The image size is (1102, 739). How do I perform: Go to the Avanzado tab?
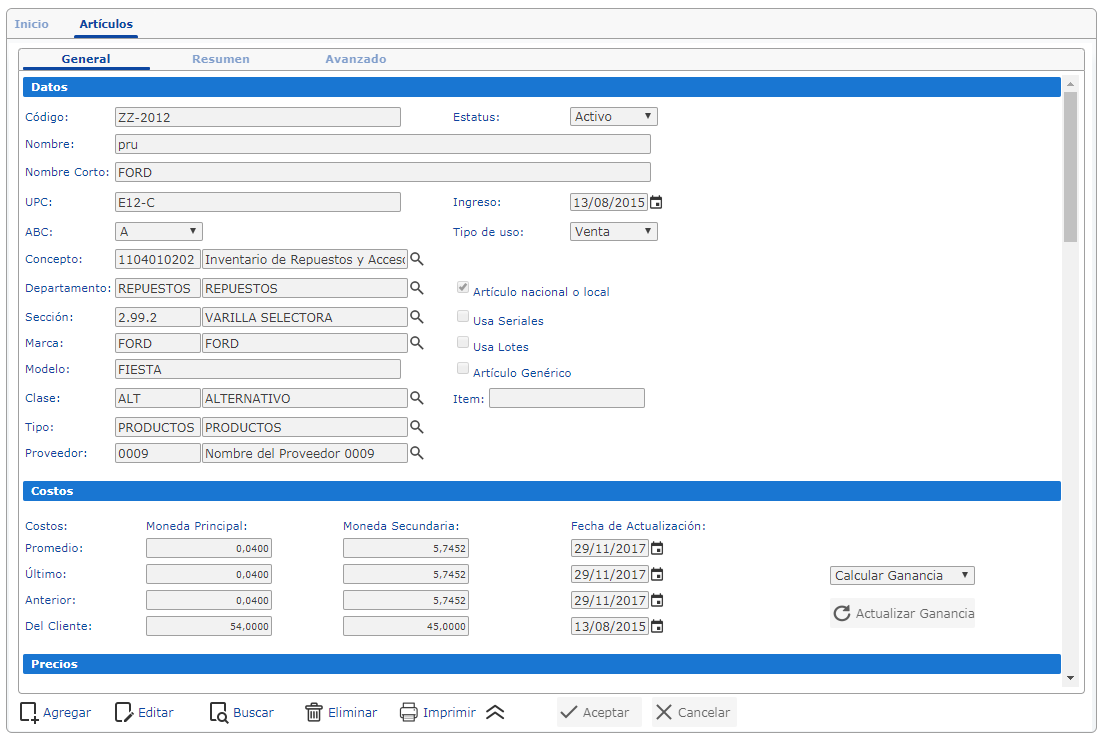pyautogui.click(x=355, y=59)
